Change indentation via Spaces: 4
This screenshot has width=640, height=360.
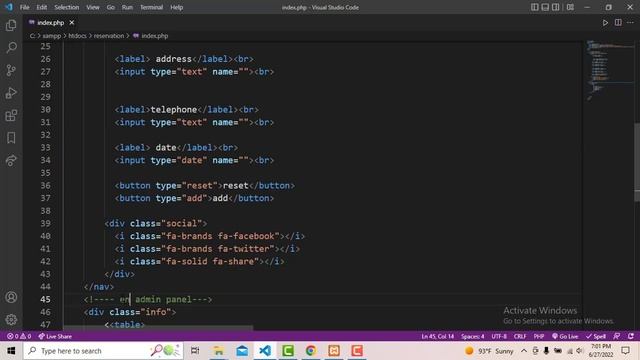point(472,336)
